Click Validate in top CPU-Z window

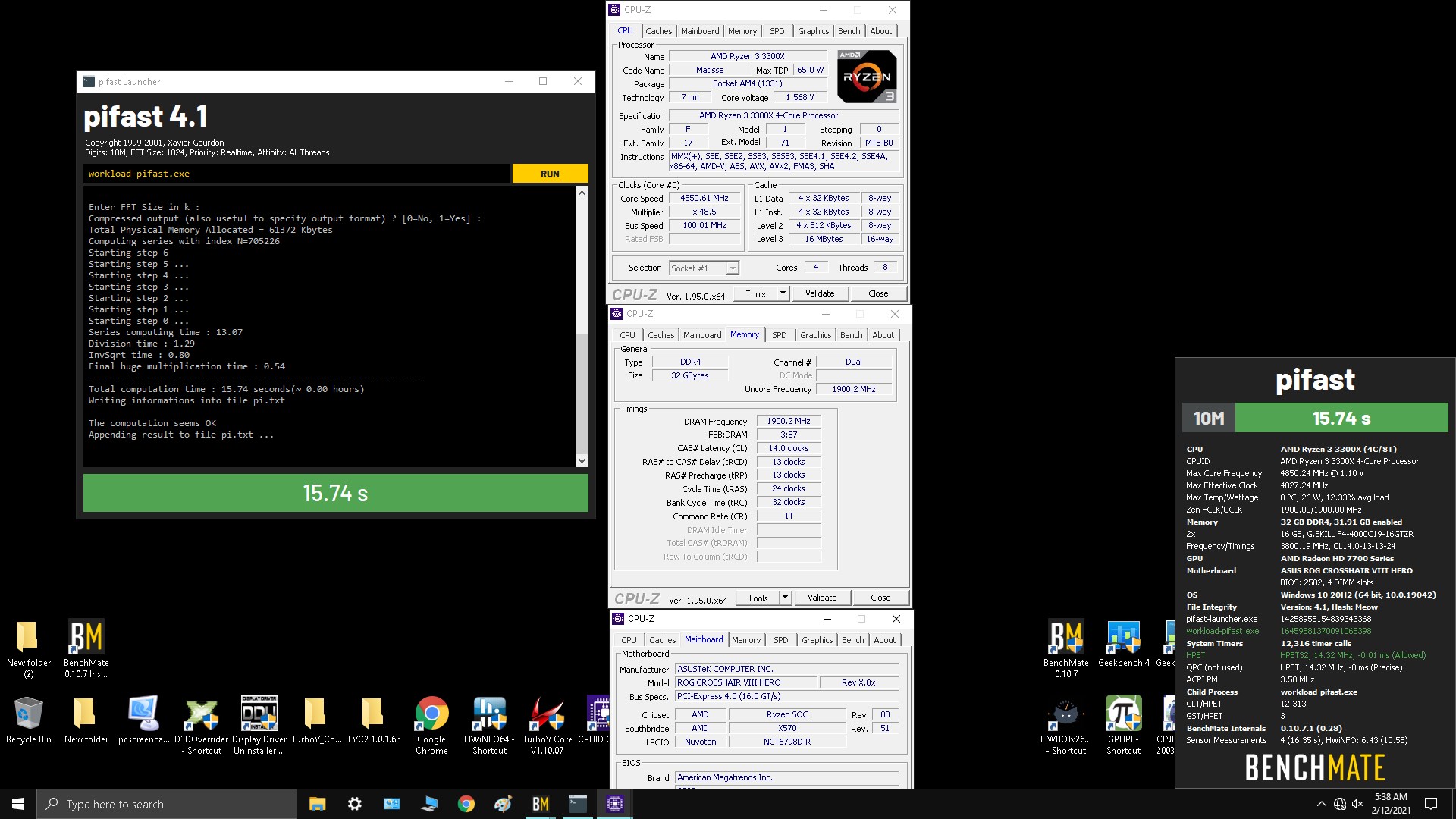point(820,293)
